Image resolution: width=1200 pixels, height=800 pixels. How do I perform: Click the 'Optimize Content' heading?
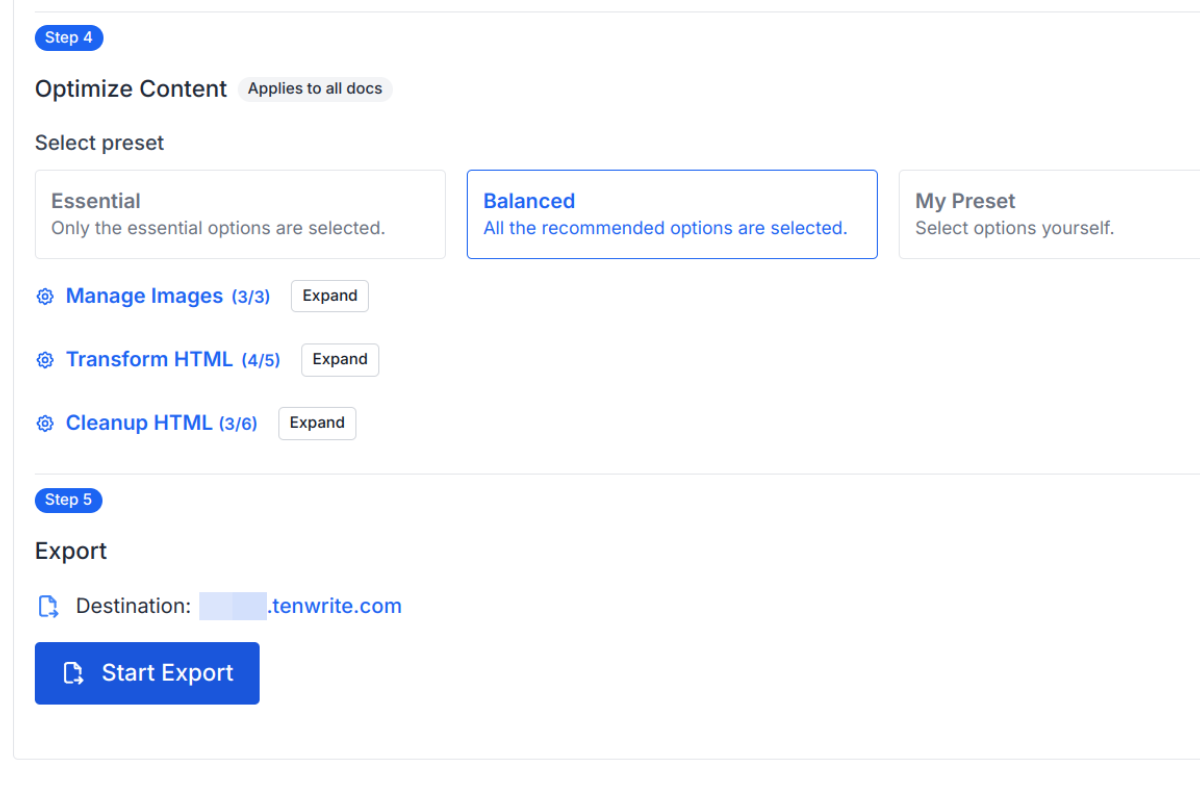(x=131, y=89)
